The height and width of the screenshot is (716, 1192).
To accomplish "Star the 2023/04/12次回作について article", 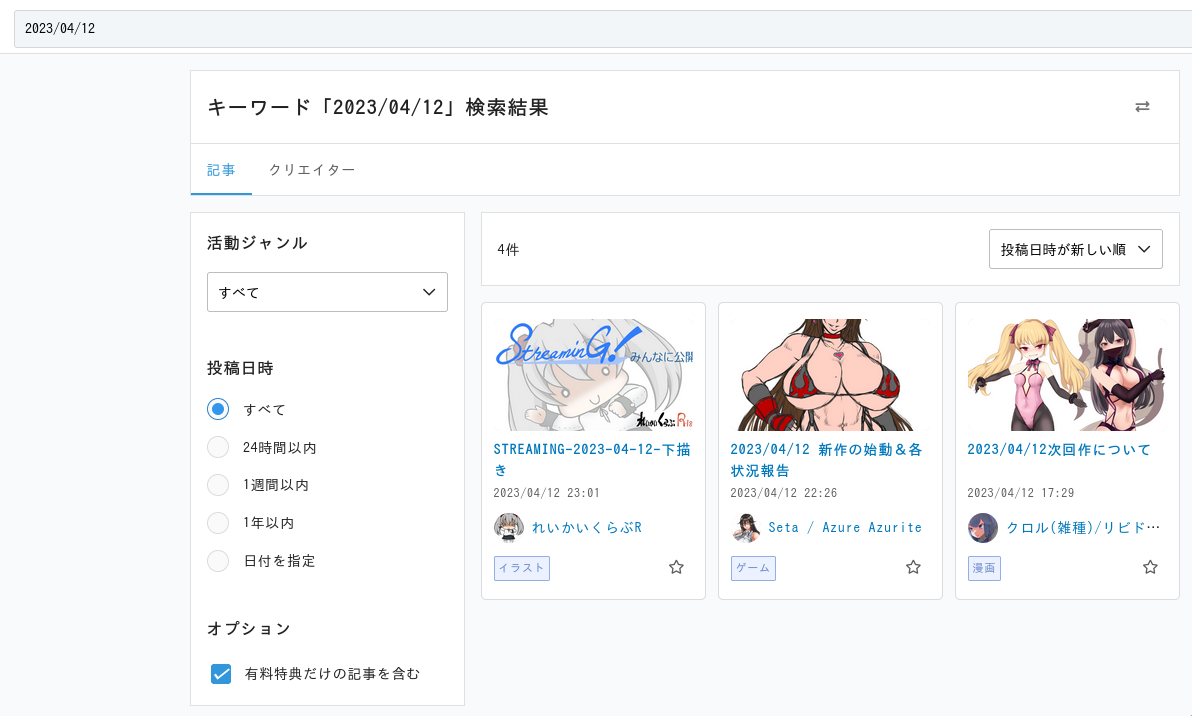I will pyautogui.click(x=1150, y=567).
